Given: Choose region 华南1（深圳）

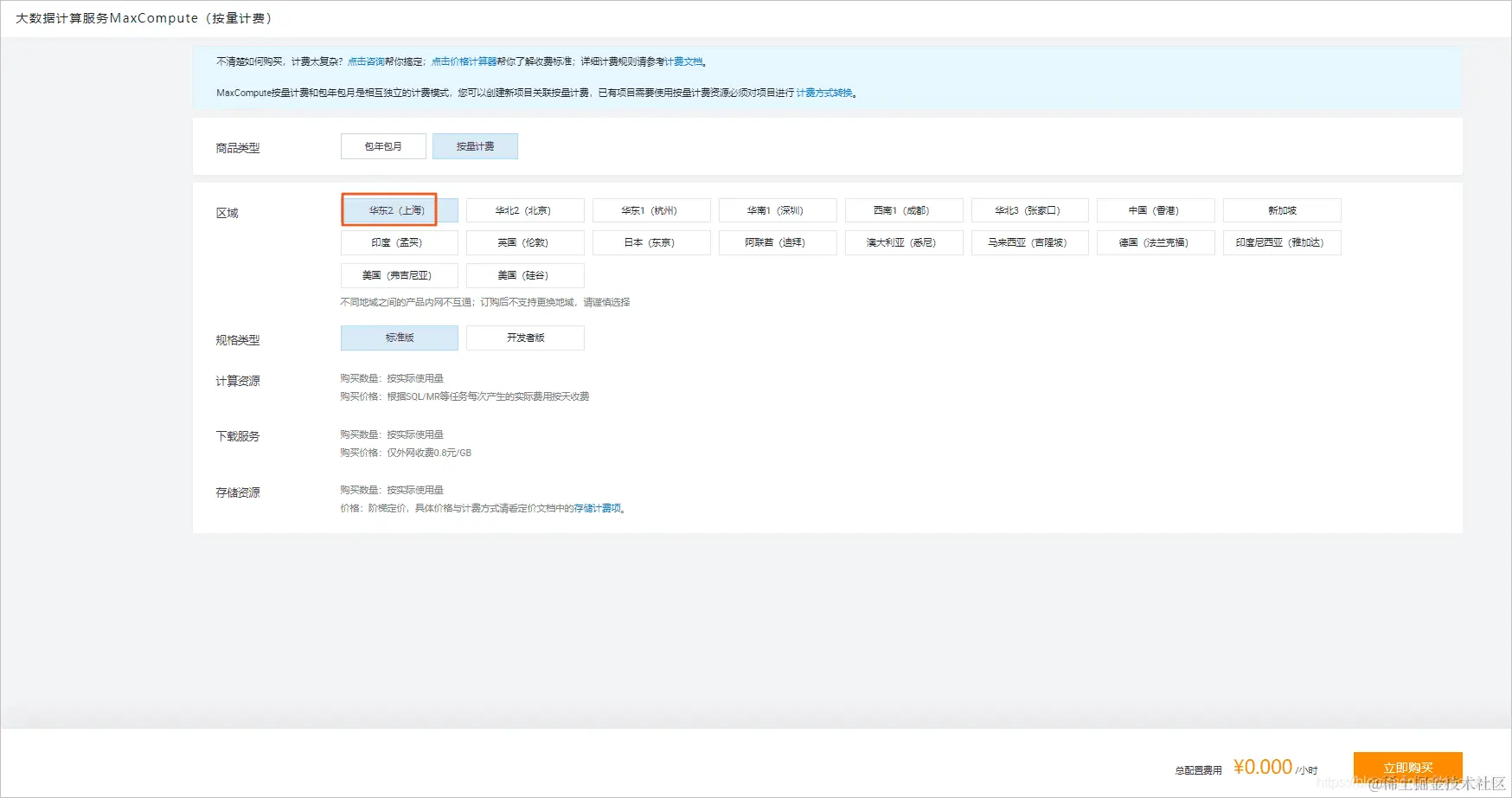Looking at the screenshot, I should click(778, 210).
